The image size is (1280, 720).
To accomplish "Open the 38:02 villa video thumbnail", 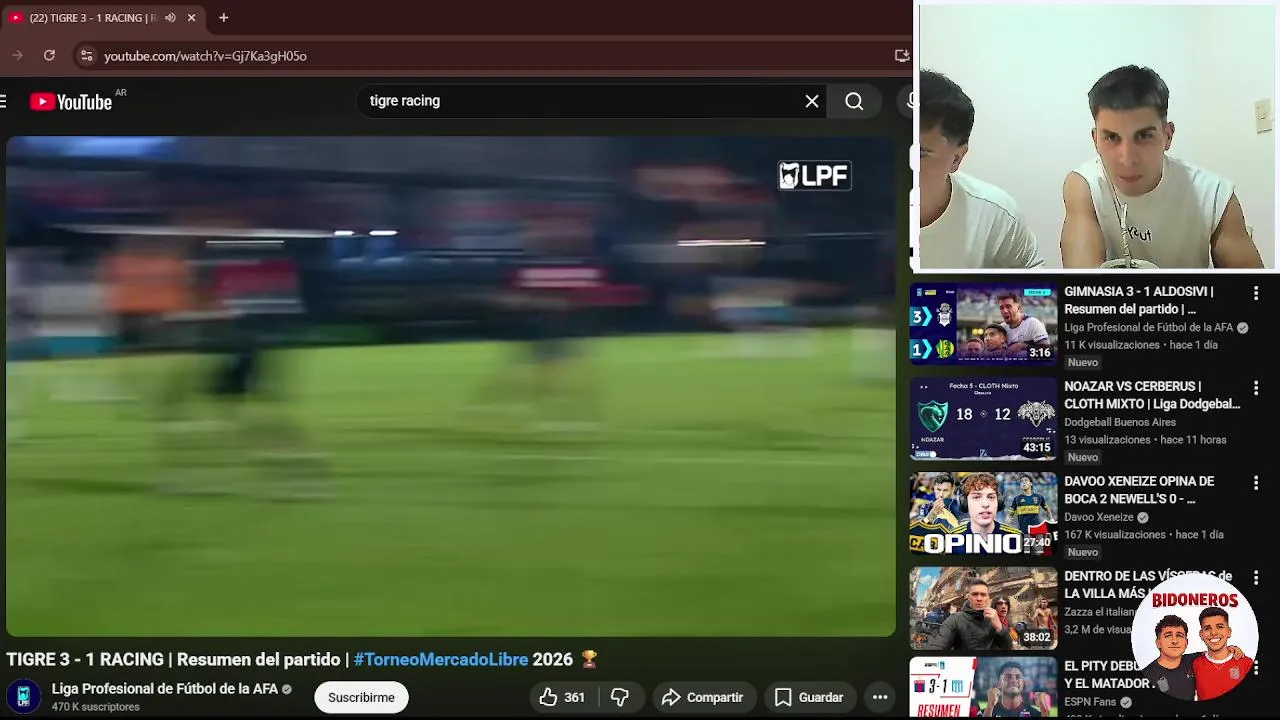I will (x=983, y=609).
